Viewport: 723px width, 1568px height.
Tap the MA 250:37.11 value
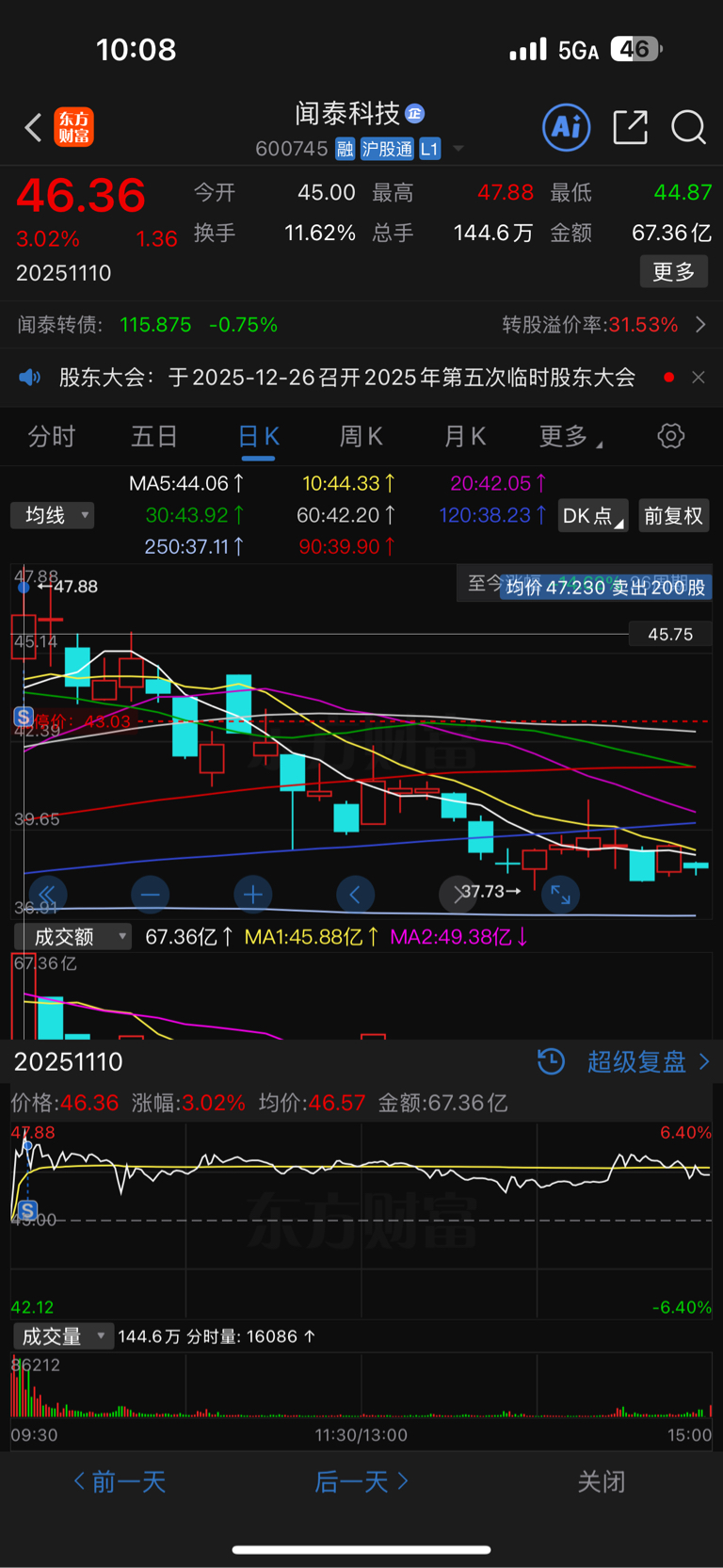(194, 546)
